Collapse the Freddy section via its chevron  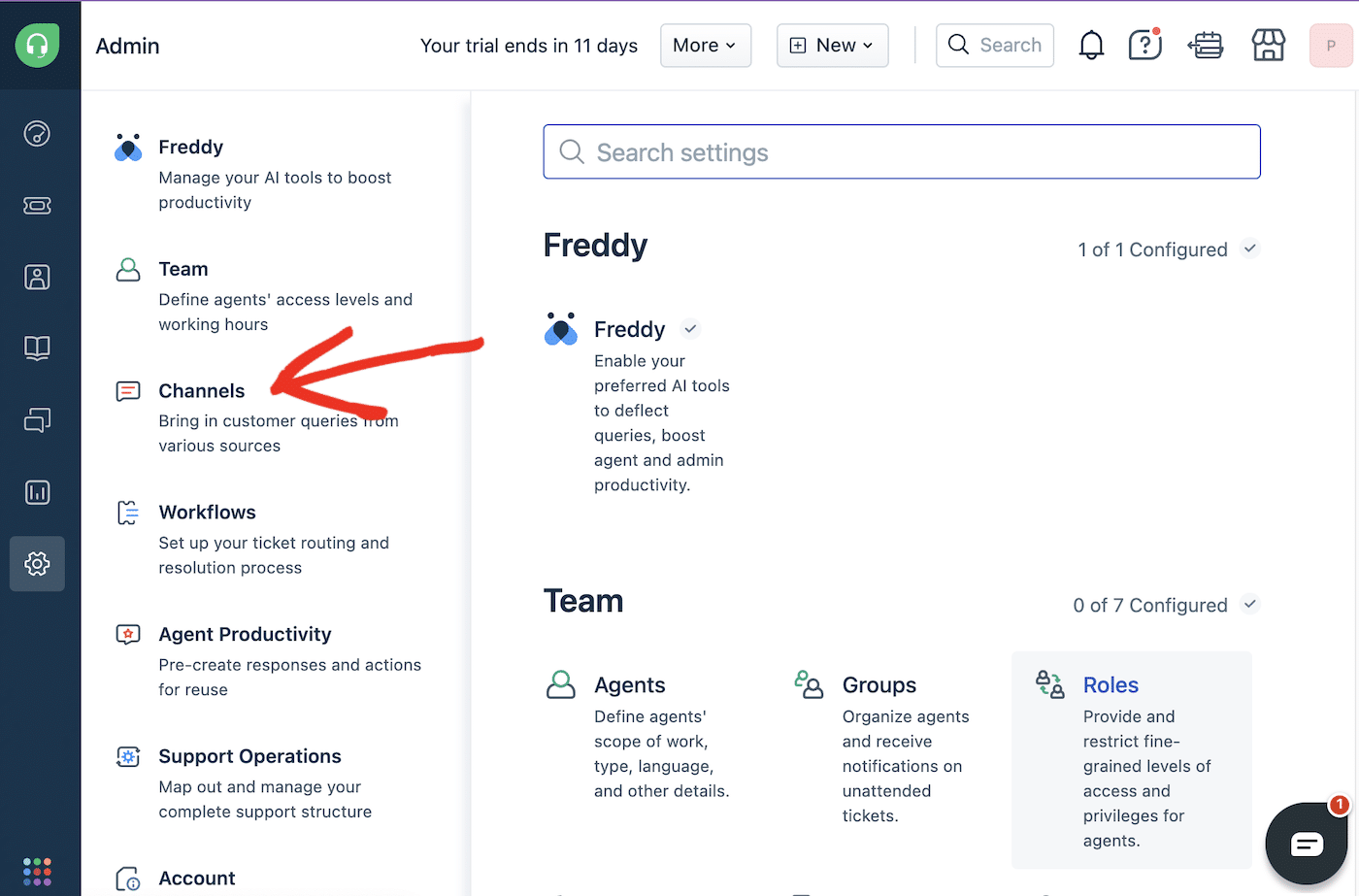tap(1250, 249)
